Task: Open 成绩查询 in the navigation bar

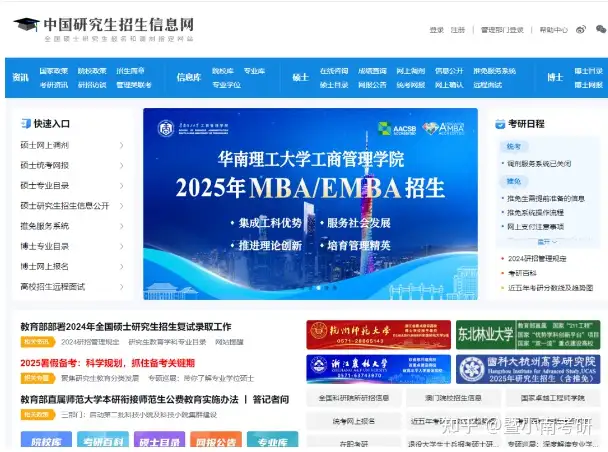Action: [x=372, y=71]
